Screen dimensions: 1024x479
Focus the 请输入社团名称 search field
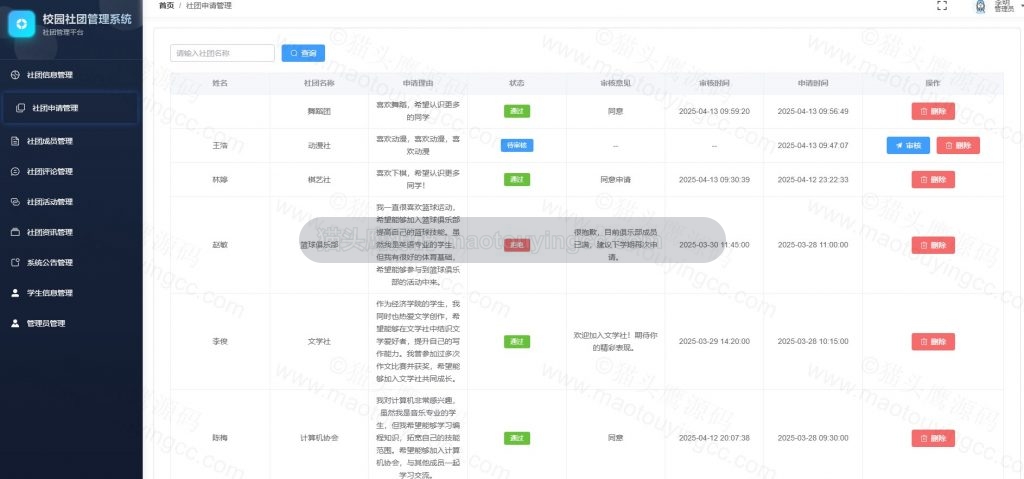[222, 53]
